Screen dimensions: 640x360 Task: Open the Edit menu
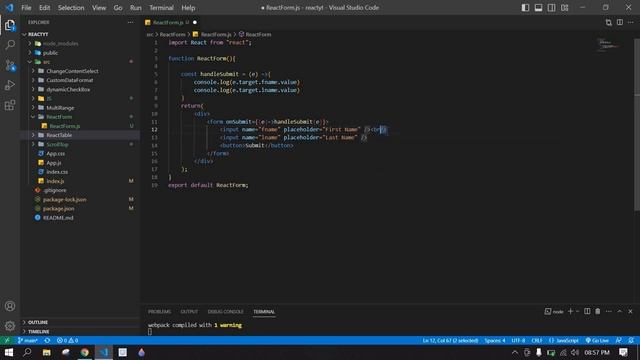tap(44, 8)
